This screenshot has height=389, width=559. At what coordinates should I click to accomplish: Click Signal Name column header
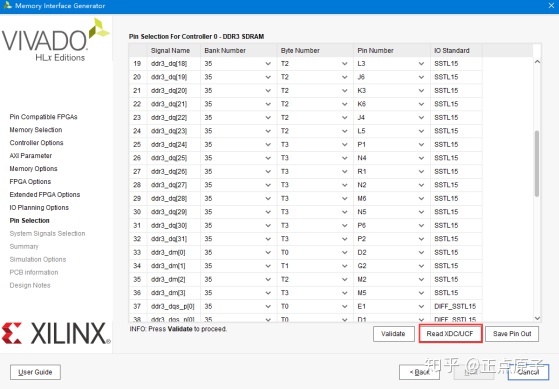(174, 50)
